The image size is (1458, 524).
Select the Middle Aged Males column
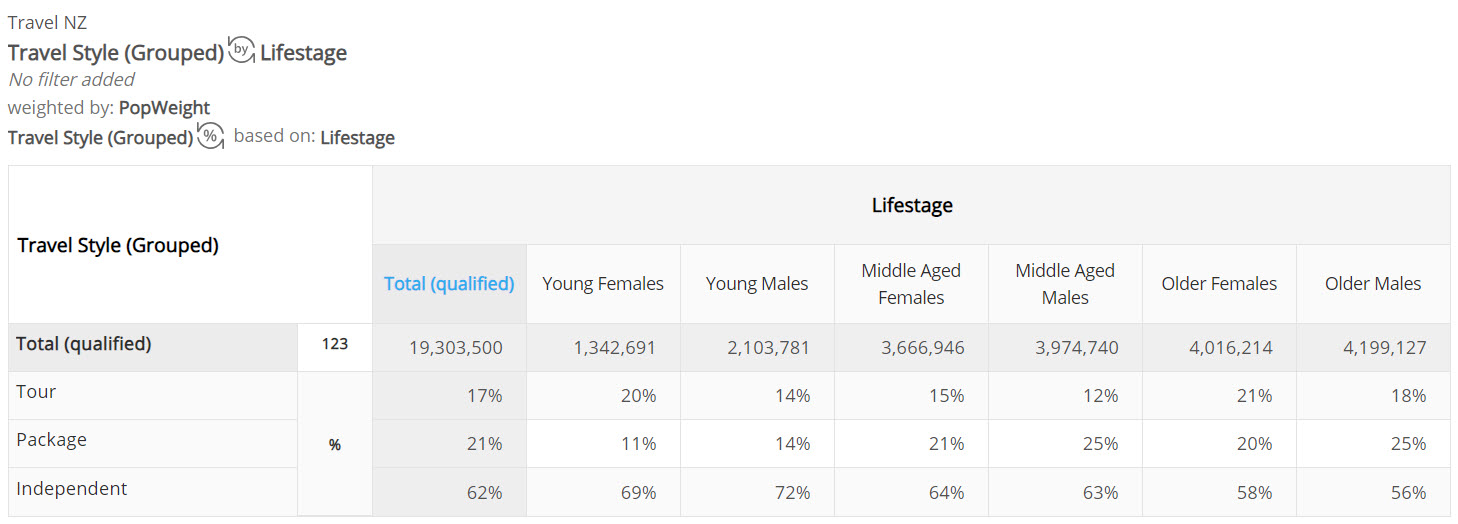point(1065,284)
